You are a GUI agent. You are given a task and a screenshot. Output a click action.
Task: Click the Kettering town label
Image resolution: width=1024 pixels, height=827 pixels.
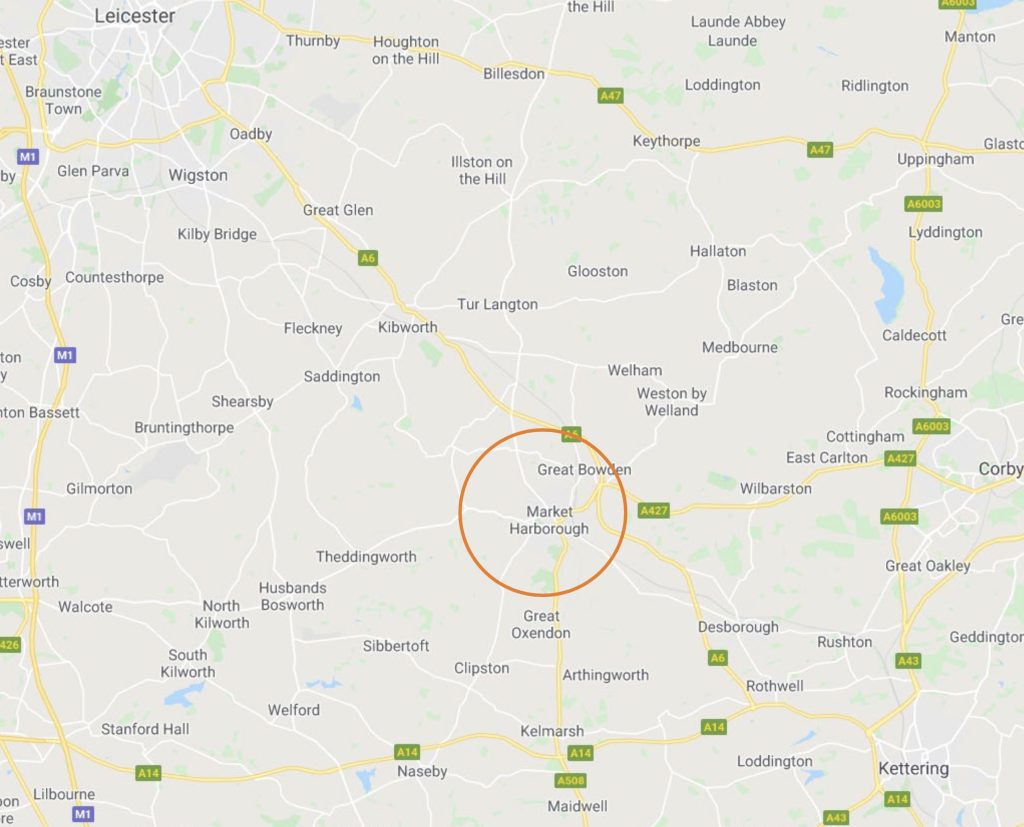pyautogui.click(x=914, y=769)
